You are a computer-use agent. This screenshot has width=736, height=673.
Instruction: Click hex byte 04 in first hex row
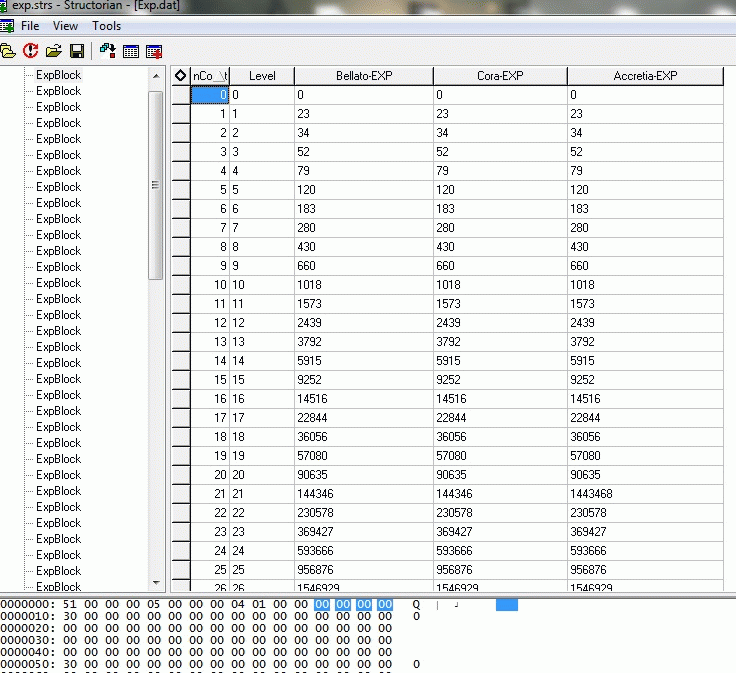[238, 604]
